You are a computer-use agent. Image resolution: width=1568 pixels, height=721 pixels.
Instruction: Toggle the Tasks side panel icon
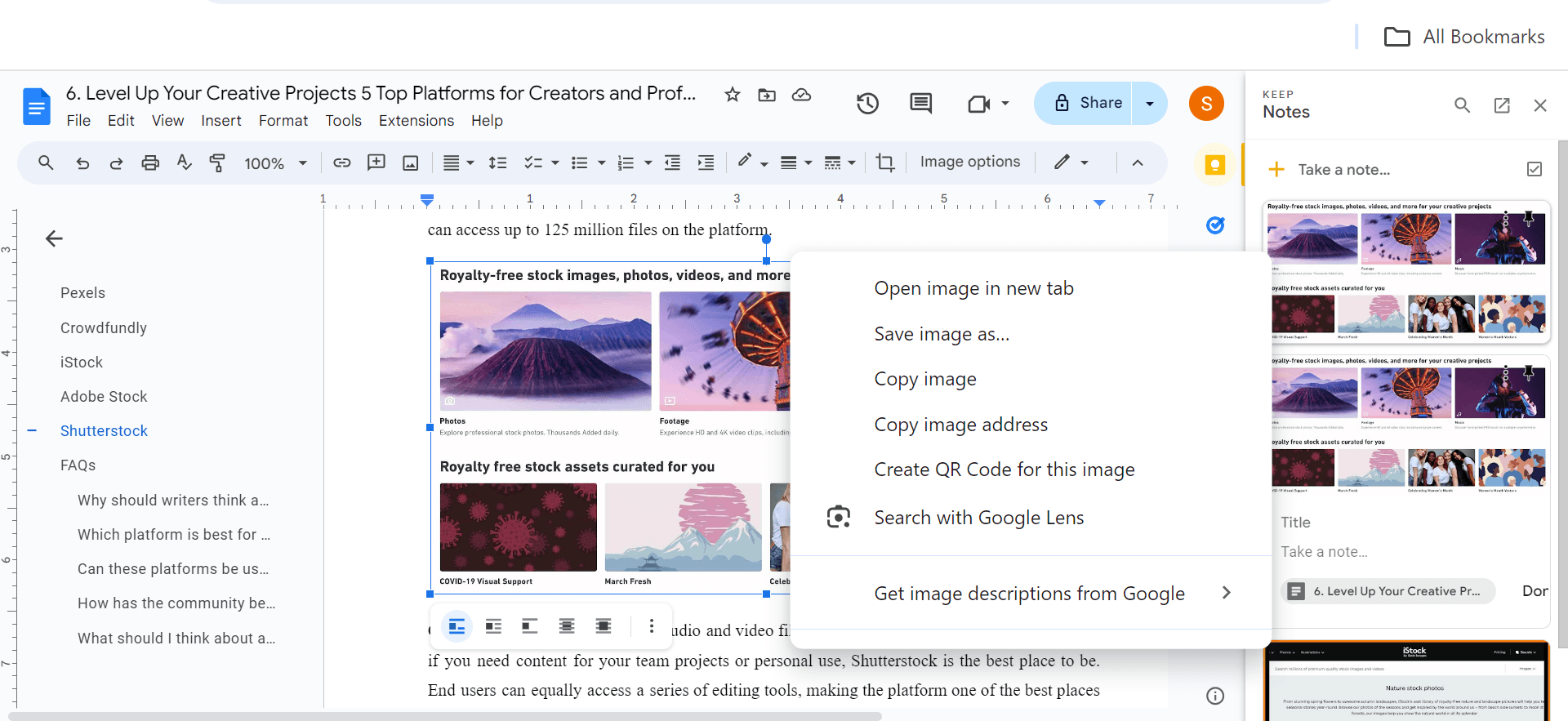coord(1215,225)
